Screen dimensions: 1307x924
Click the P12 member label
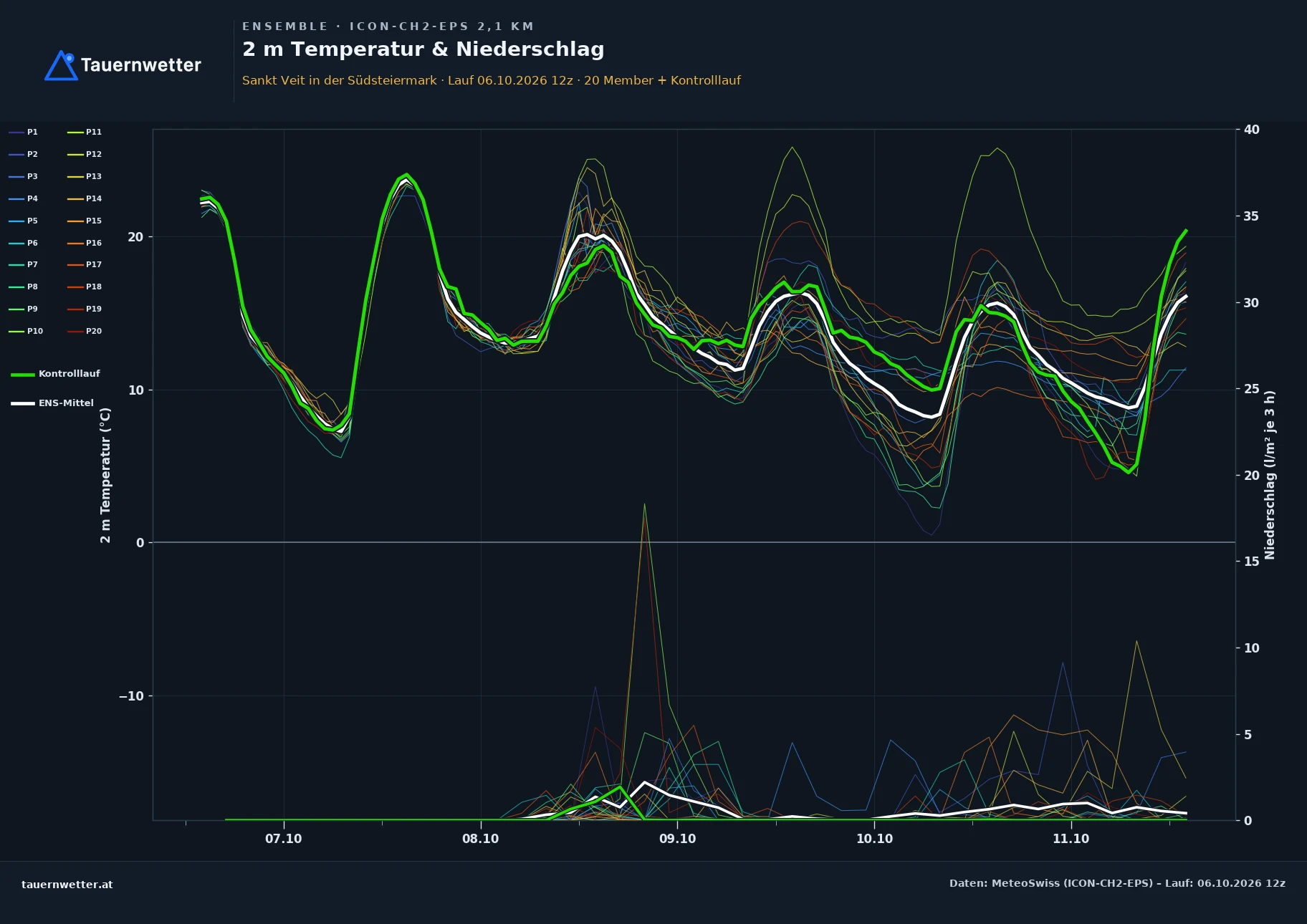point(85,154)
